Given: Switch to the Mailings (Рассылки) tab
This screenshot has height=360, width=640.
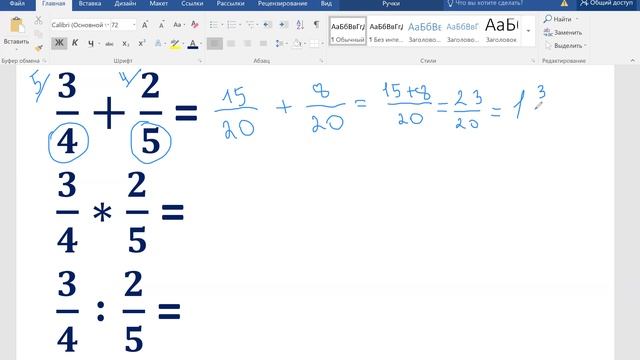Looking at the screenshot, I should coord(230,3).
